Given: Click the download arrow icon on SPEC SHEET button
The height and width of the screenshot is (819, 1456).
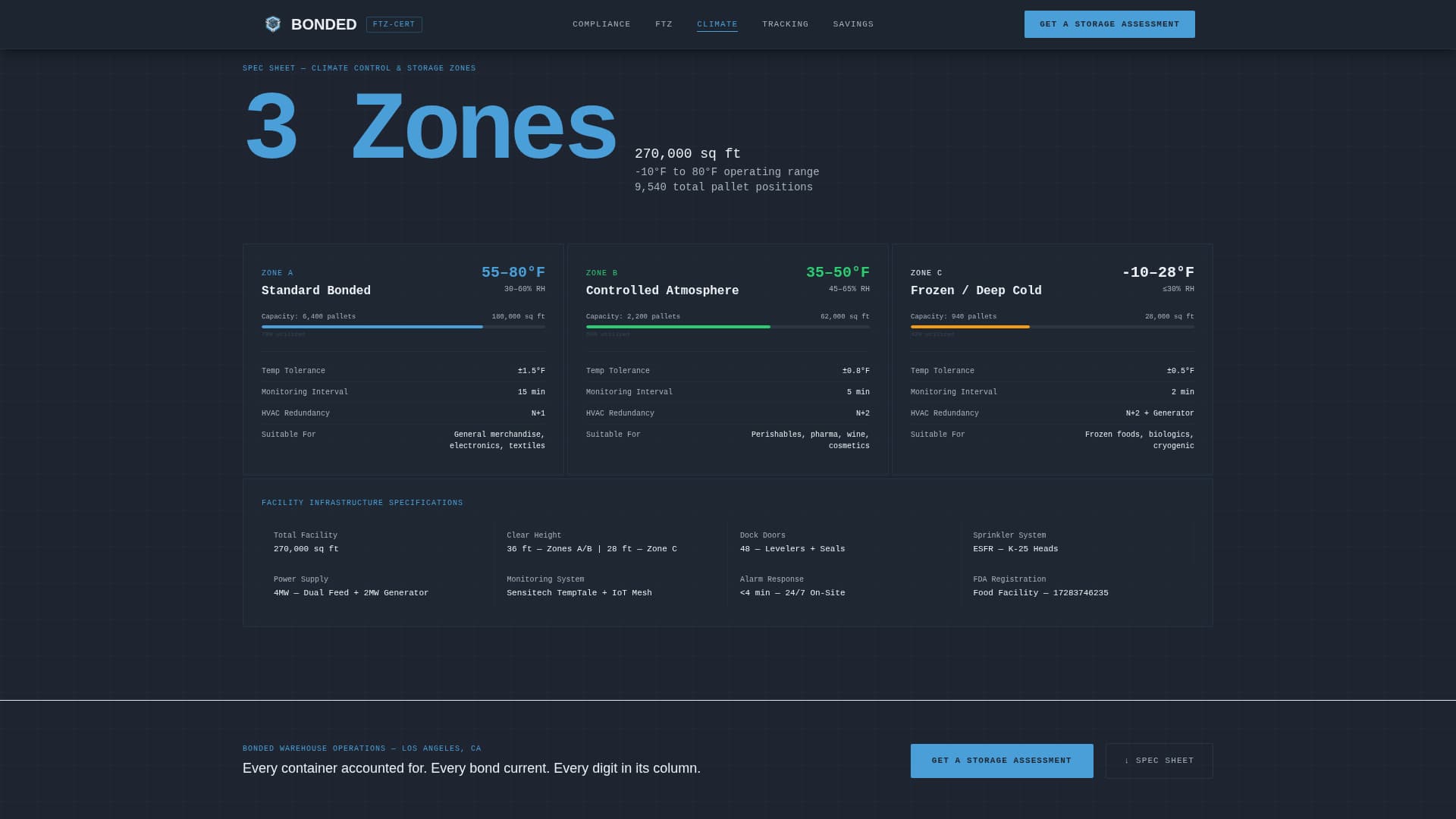Looking at the screenshot, I should pos(1128,761).
